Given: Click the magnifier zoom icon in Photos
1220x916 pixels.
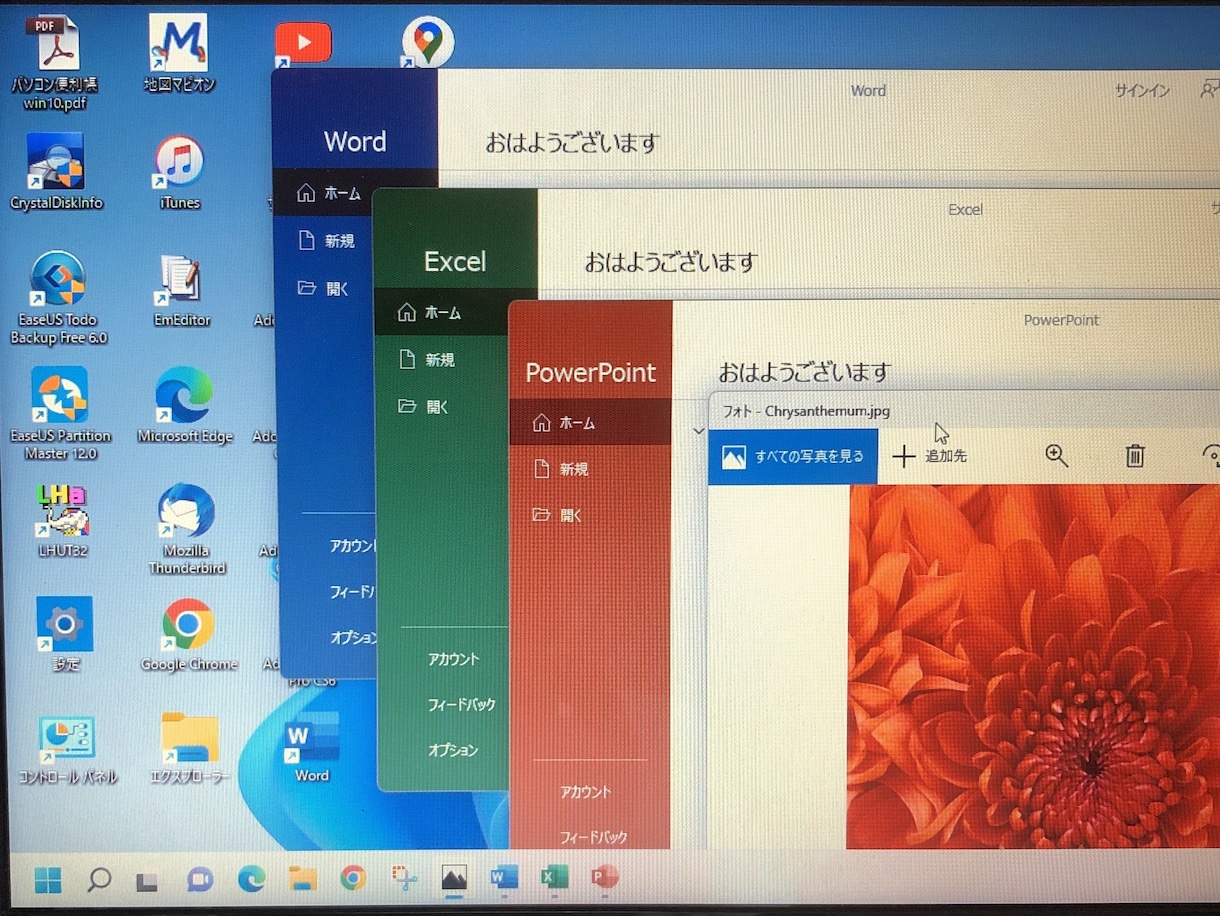Looking at the screenshot, I should 1056,456.
